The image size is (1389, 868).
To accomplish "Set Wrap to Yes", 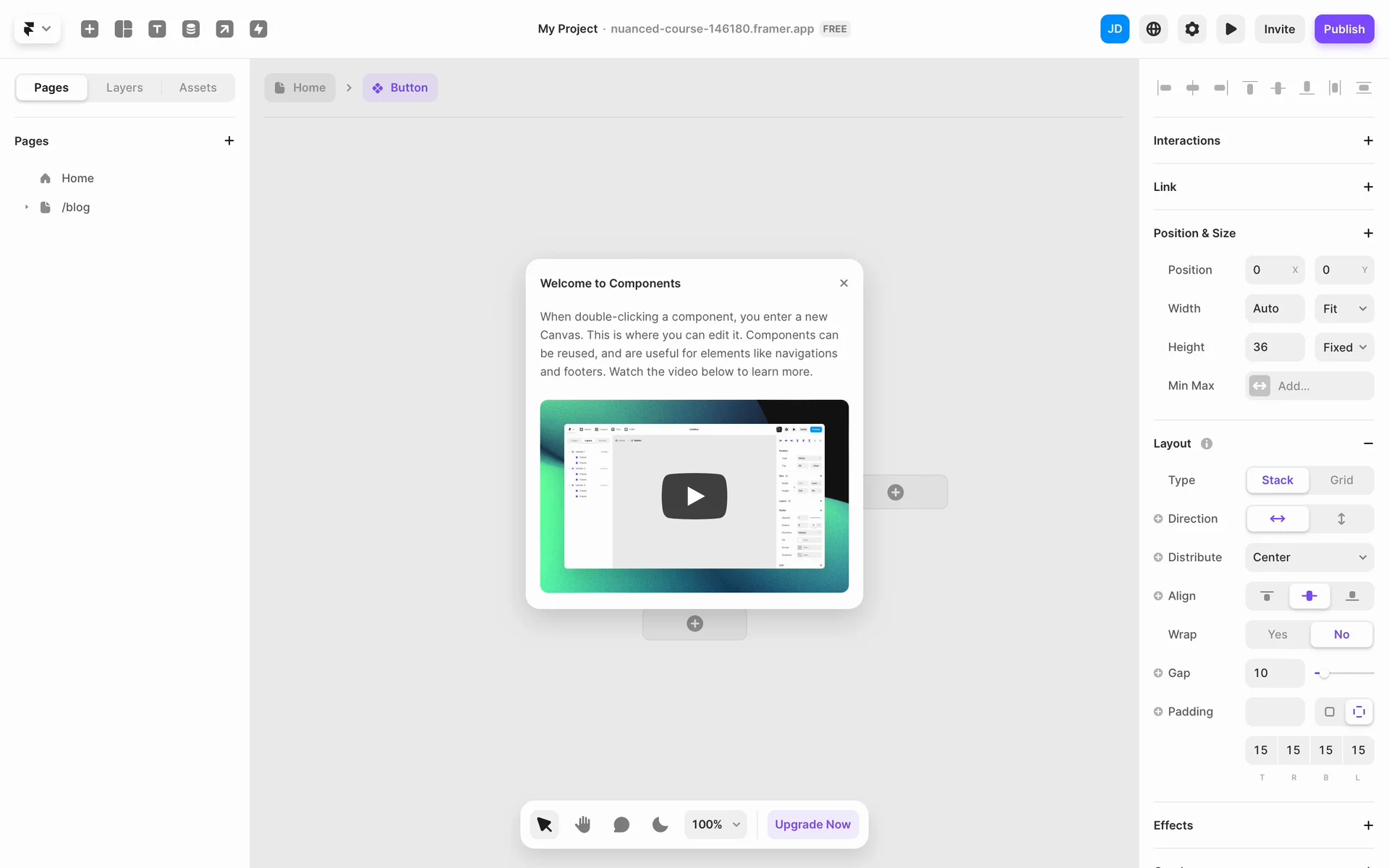I will click(x=1277, y=634).
